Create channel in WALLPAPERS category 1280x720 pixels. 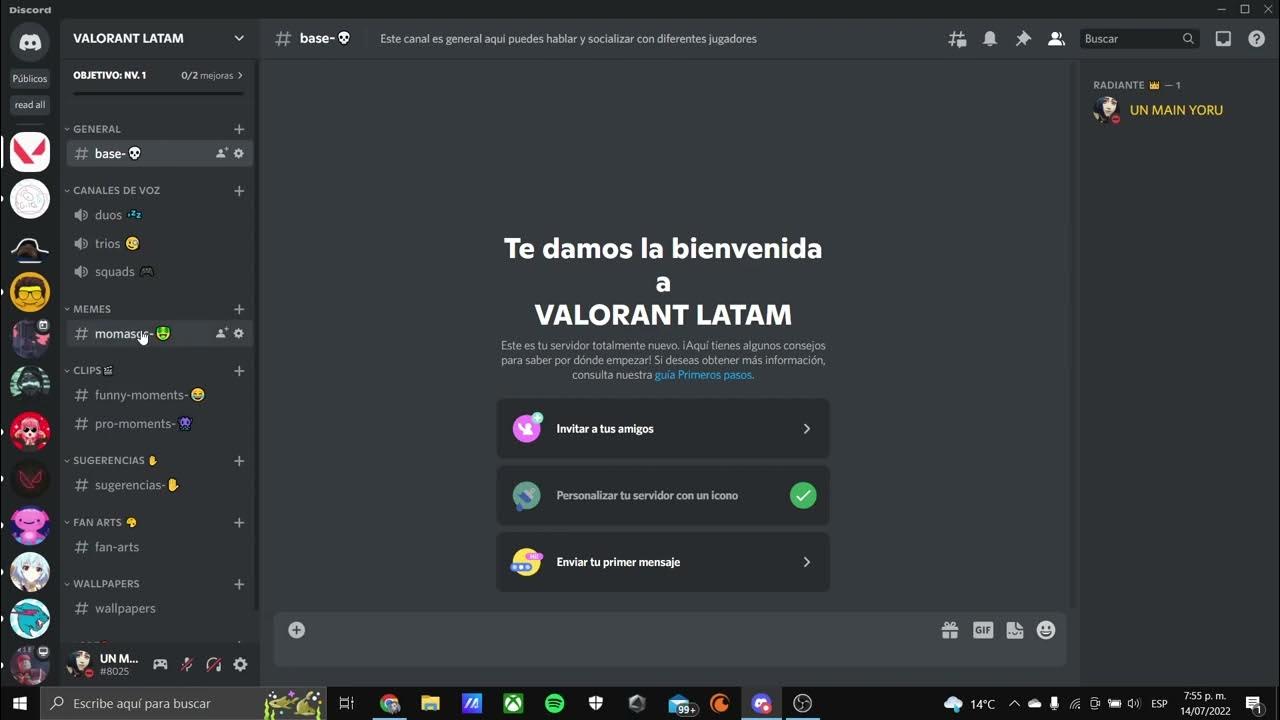coord(239,583)
